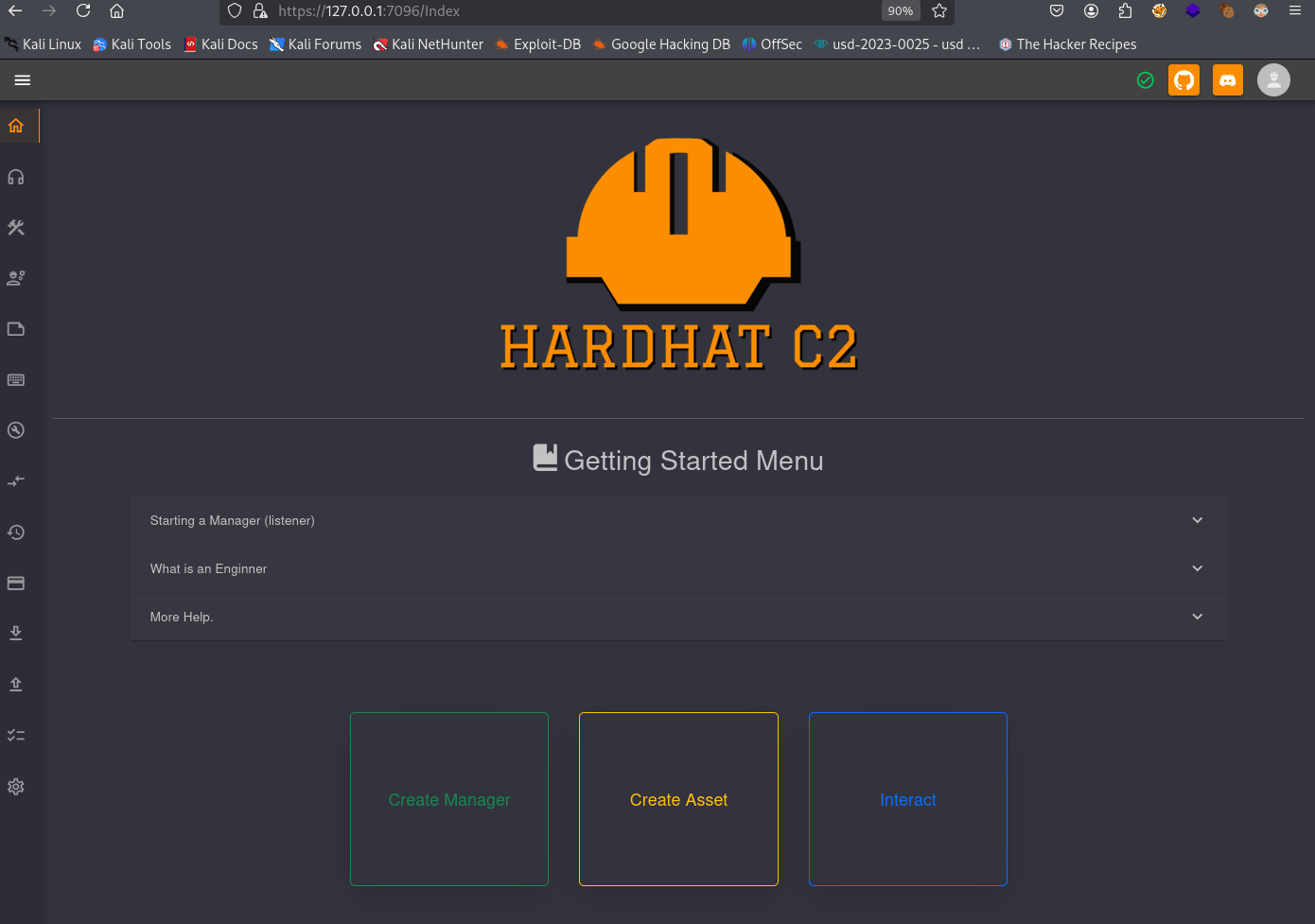This screenshot has height=924, width=1315.
Task: Click the cookie extension icon
Action: 1227,11
